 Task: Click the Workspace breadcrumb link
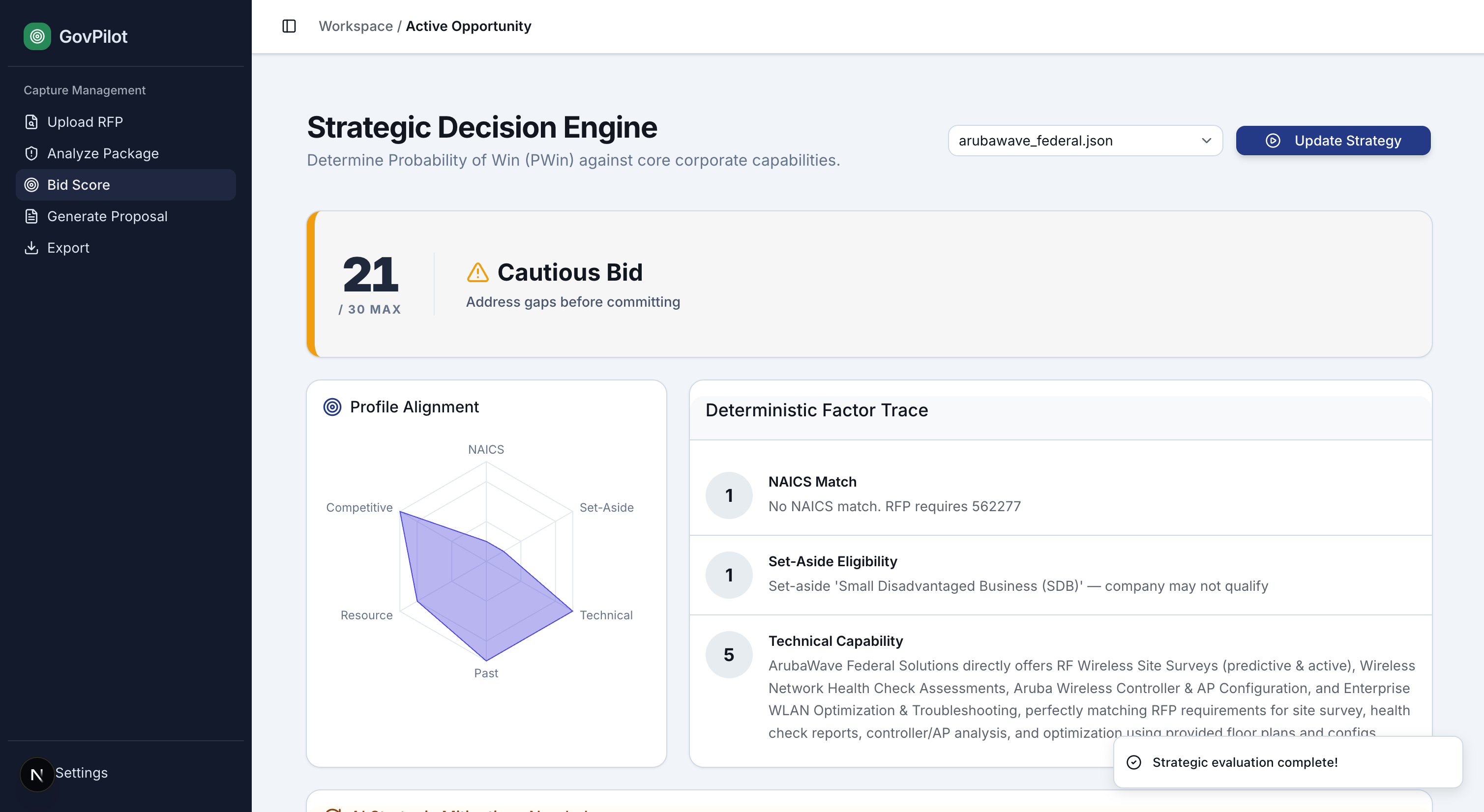pyautogui.click(x=356, y=26)
